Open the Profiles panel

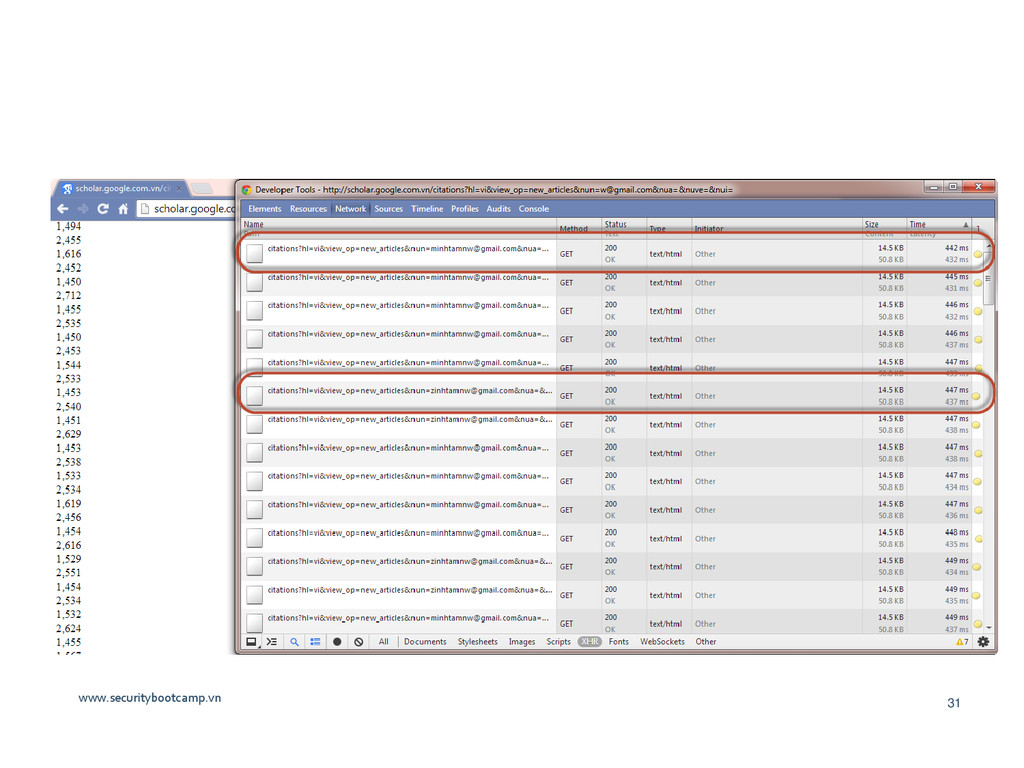465,209
